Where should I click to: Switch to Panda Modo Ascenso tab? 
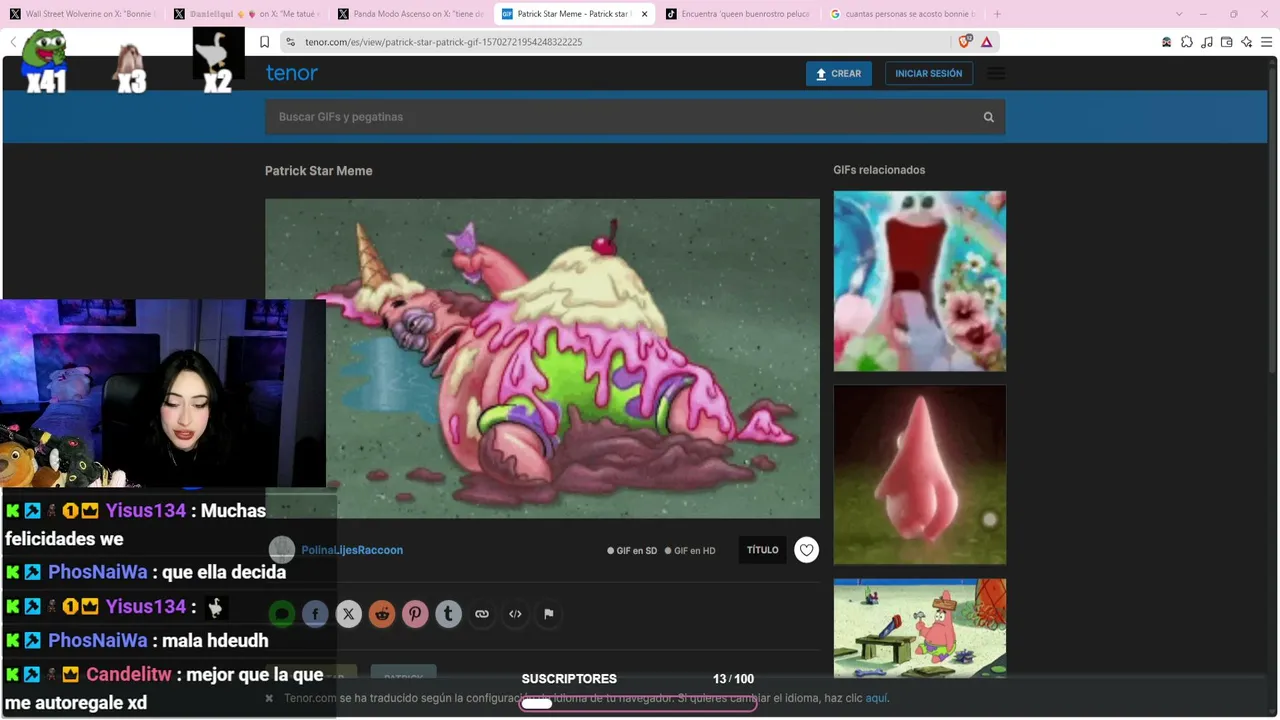(x=410, y=14)
